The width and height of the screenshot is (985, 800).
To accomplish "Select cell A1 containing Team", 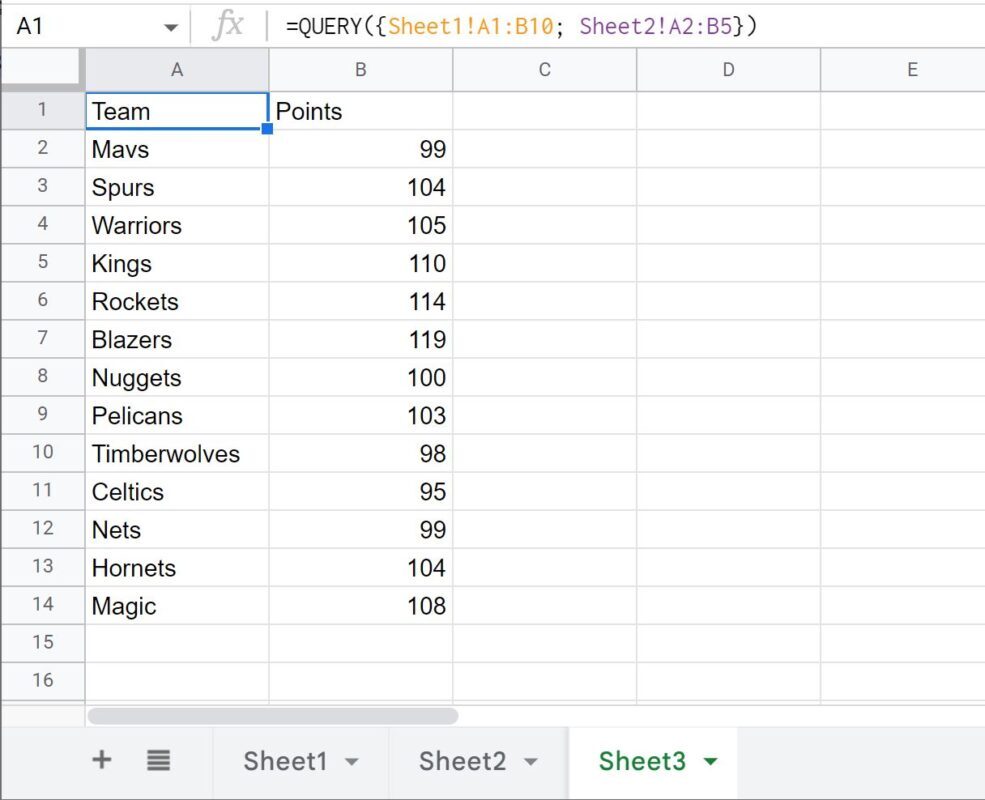I will pyautogui.click(x=176, y=111).
